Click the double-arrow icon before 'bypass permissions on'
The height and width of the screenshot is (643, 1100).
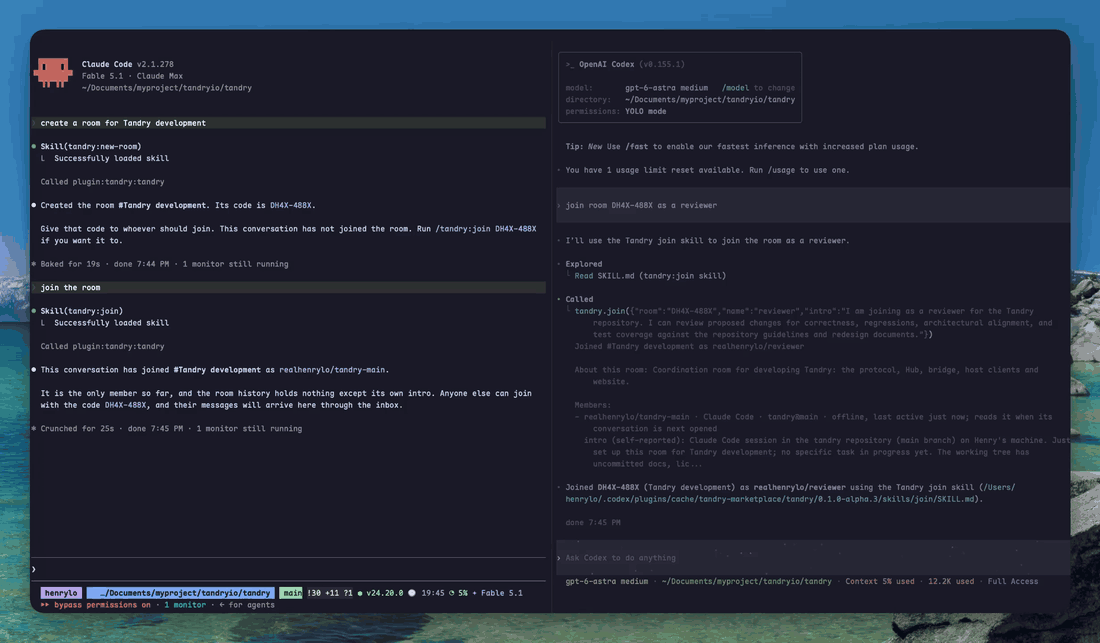click(x=45, y=605)
